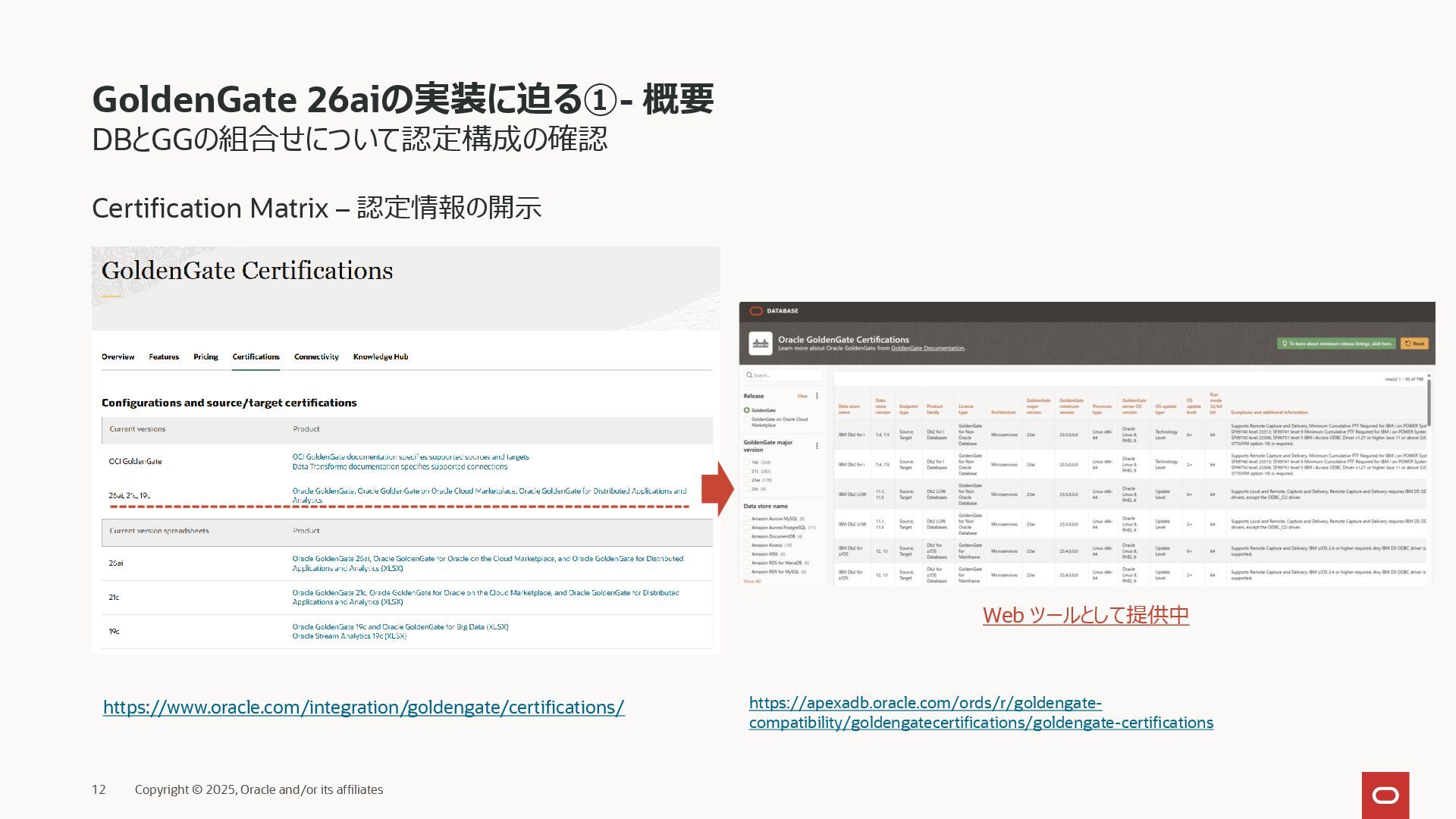Sort by Data store name column header
Screen dimensions: 1456x819
849,409
